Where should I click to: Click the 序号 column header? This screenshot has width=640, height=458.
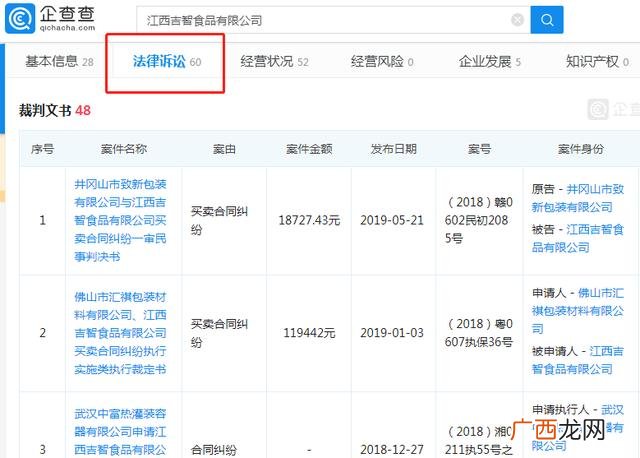point(42,149)
